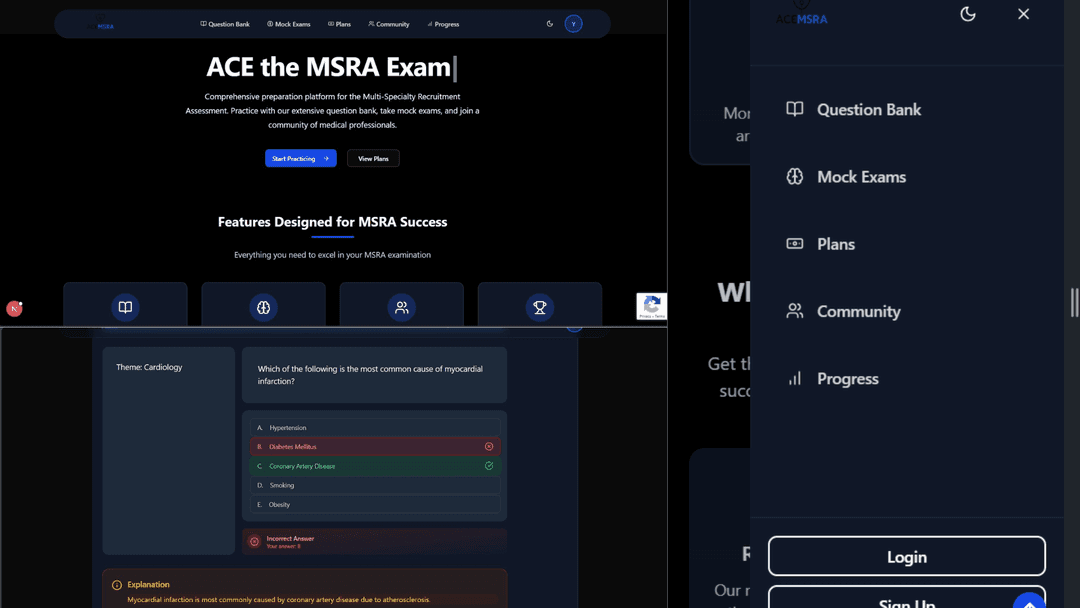Click the scrollbar handle on the right edge

pyautogui.click(x=1074, y=303)
